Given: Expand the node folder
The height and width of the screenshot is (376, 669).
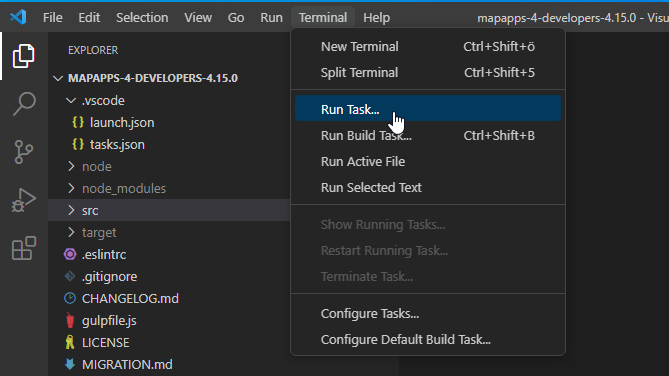Looking at the screenshot, I should click(x=71, y=166).
